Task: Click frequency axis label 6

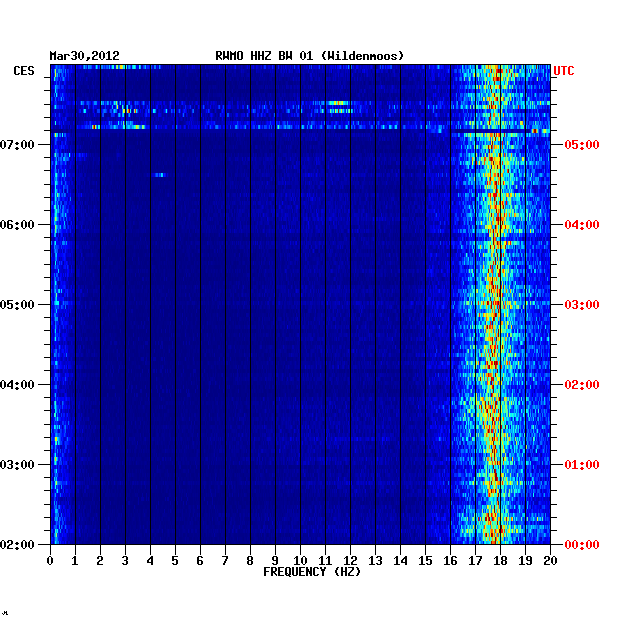Action: [x=200, y=561]
